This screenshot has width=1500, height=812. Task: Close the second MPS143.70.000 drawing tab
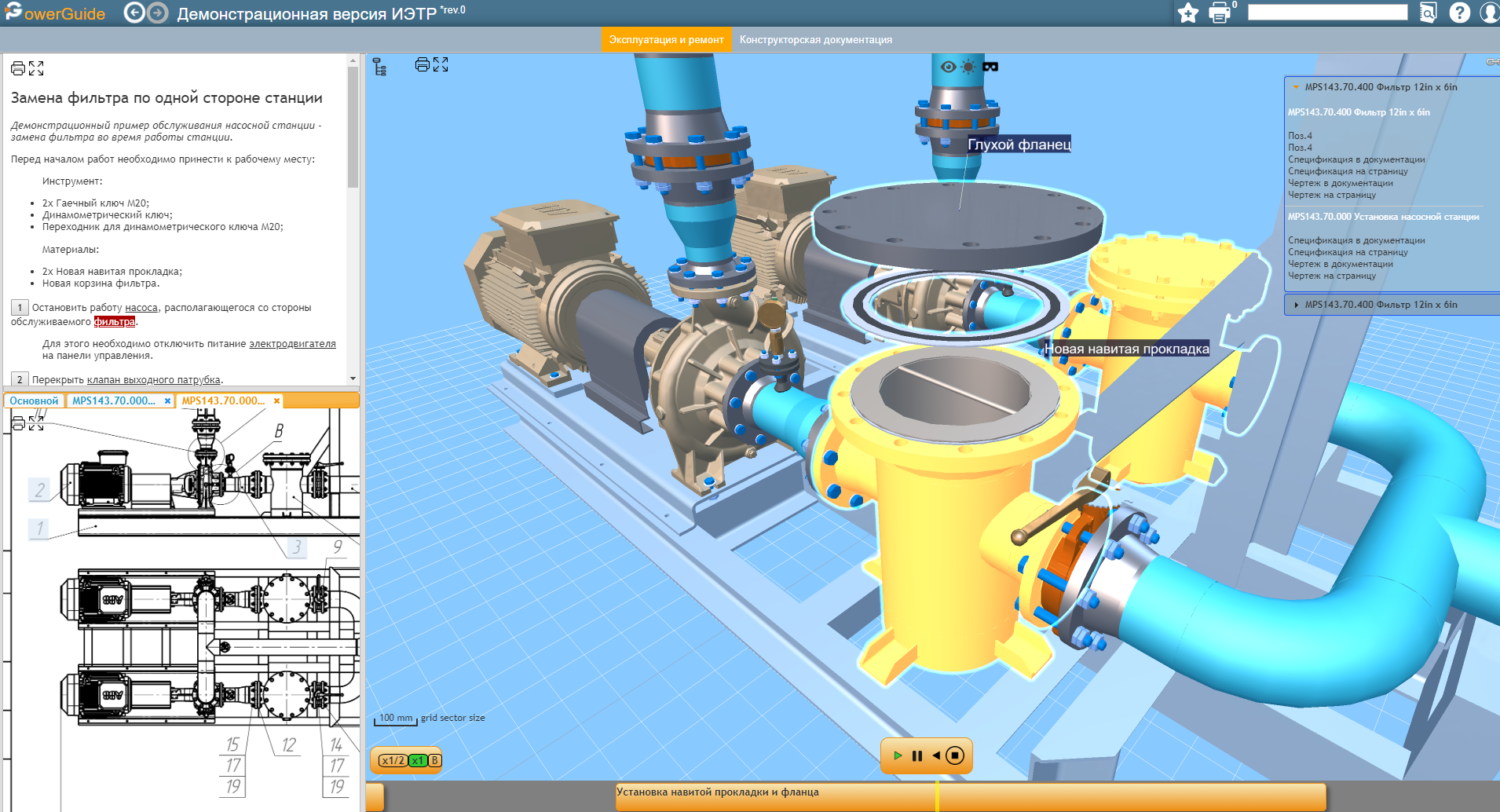277,401
